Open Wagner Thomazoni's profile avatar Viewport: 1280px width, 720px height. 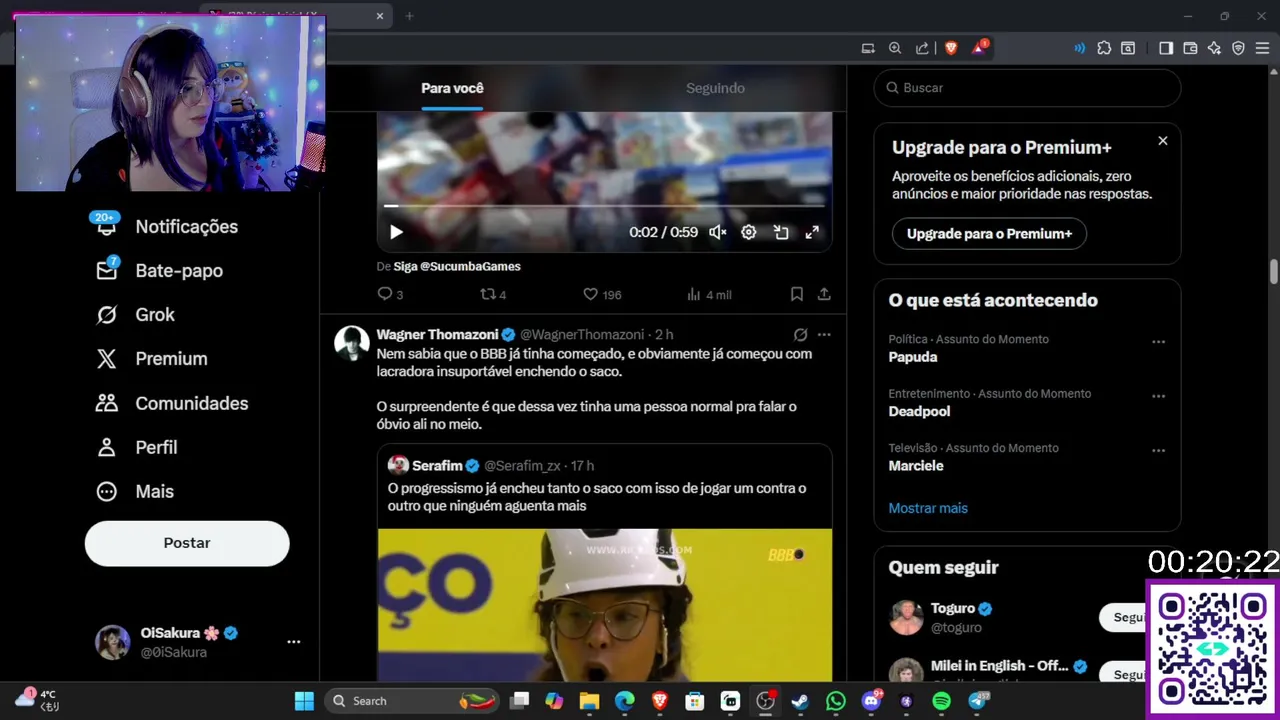(351, 342)
